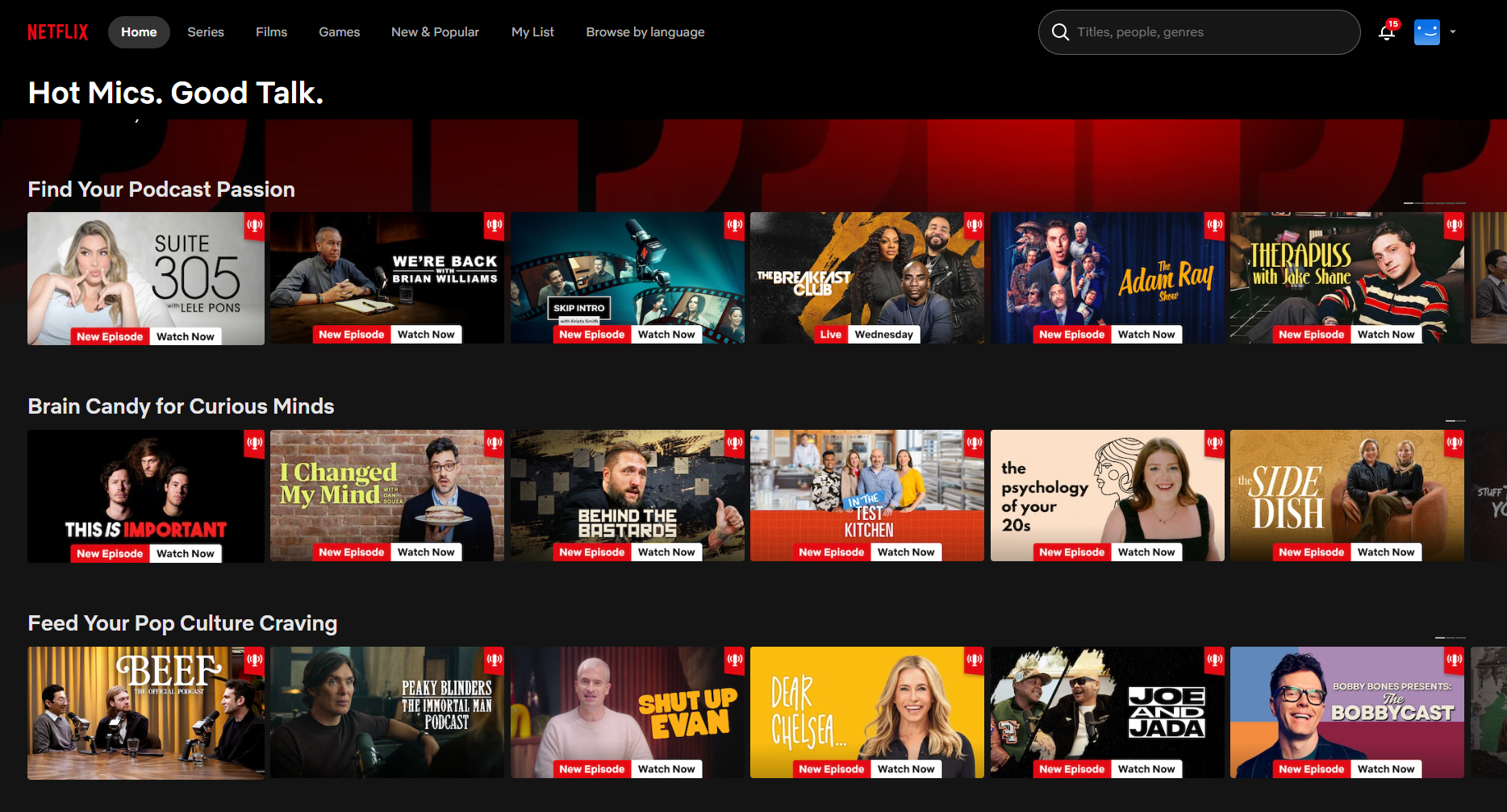Open The Side Dish thumbnail
The width and height of the screenshot is (1507, 812).
click(1347, 495)
